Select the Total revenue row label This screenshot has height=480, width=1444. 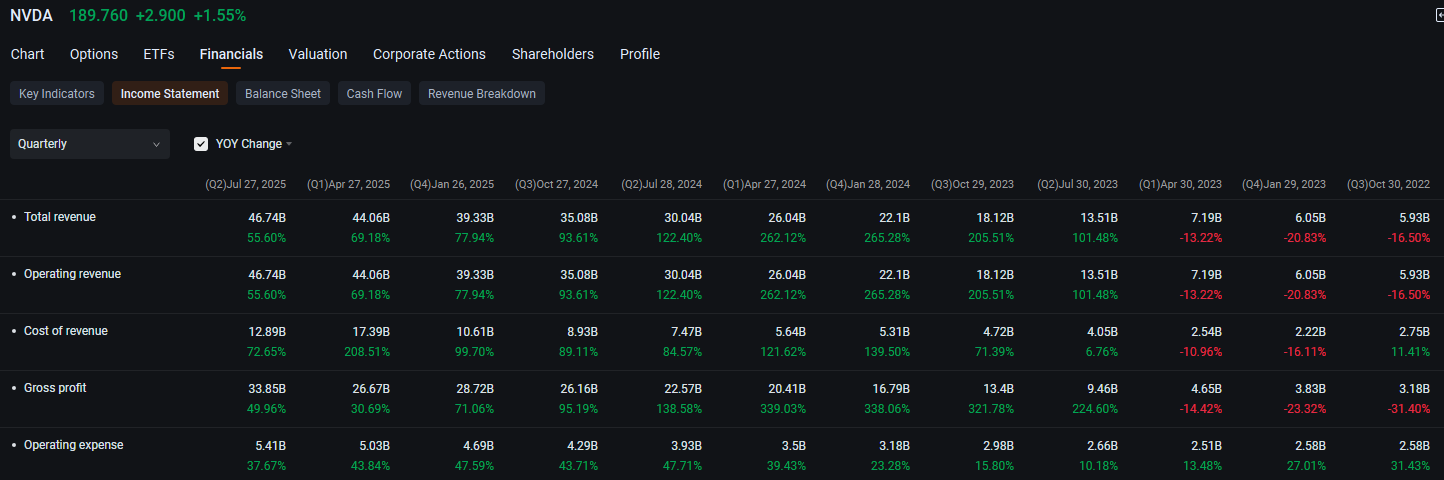pyautogui.click(x=60, y=217)
